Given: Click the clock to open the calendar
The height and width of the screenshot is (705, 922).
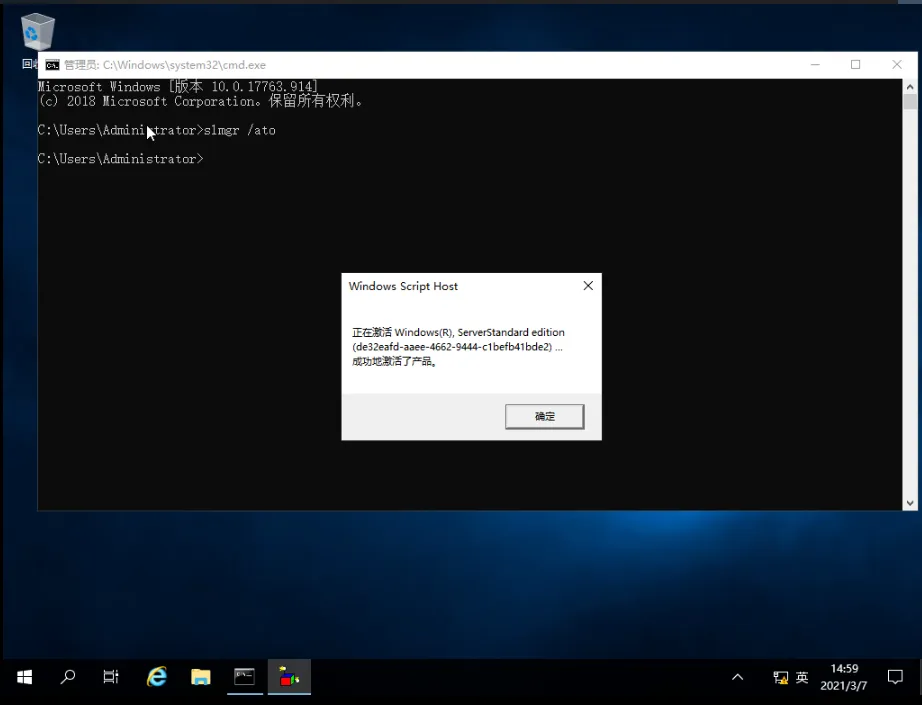Looking at the screenshot, I should (x=843, y=669).
